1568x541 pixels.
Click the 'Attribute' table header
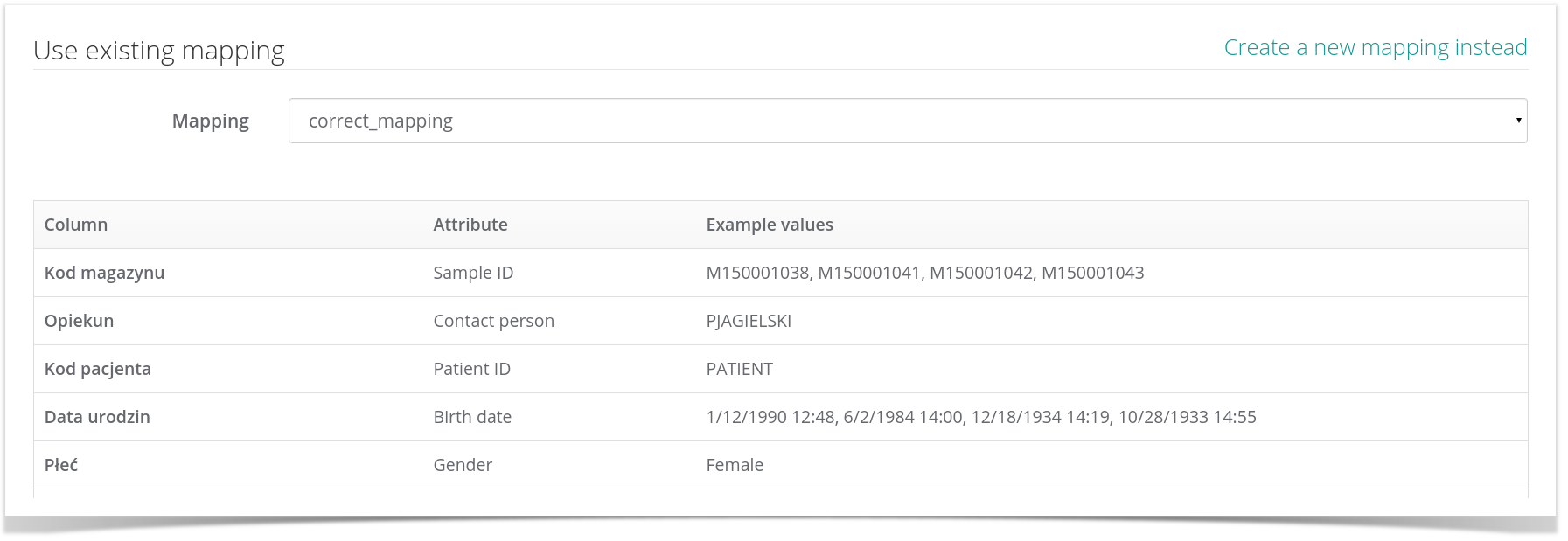(470, 225)
